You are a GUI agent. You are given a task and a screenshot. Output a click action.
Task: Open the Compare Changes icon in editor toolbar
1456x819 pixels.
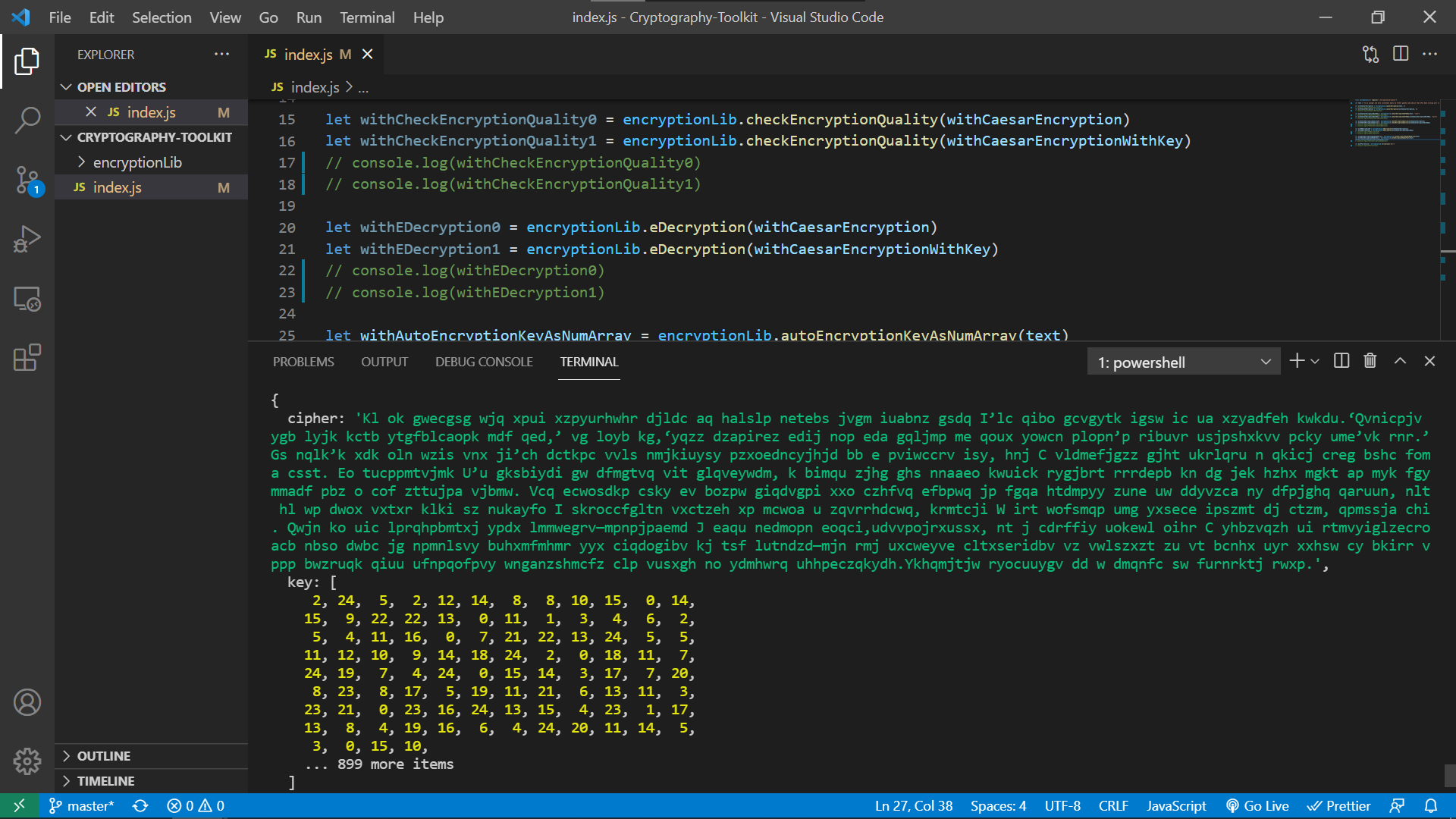tap(1370, 54)
